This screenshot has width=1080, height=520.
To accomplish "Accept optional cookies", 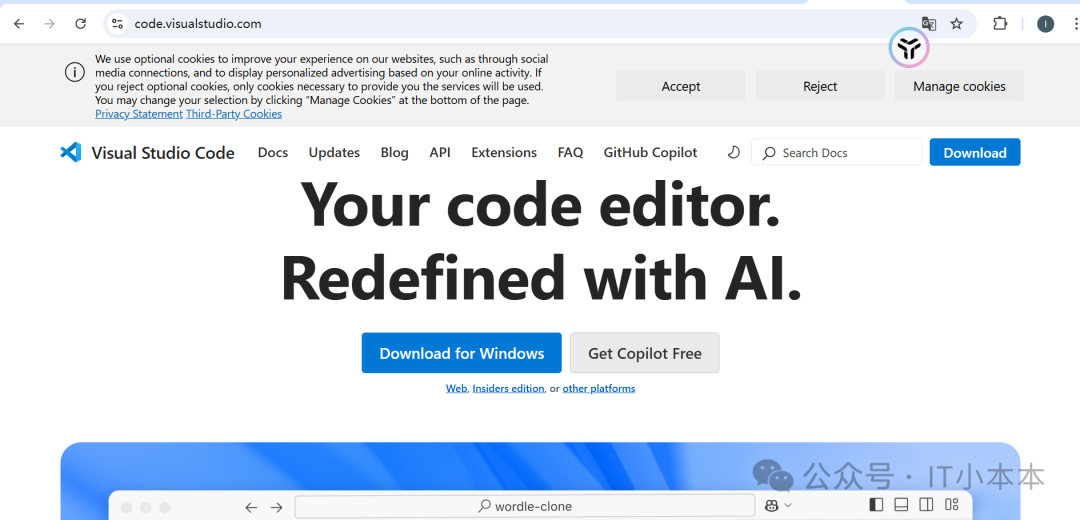I will 681,86.
